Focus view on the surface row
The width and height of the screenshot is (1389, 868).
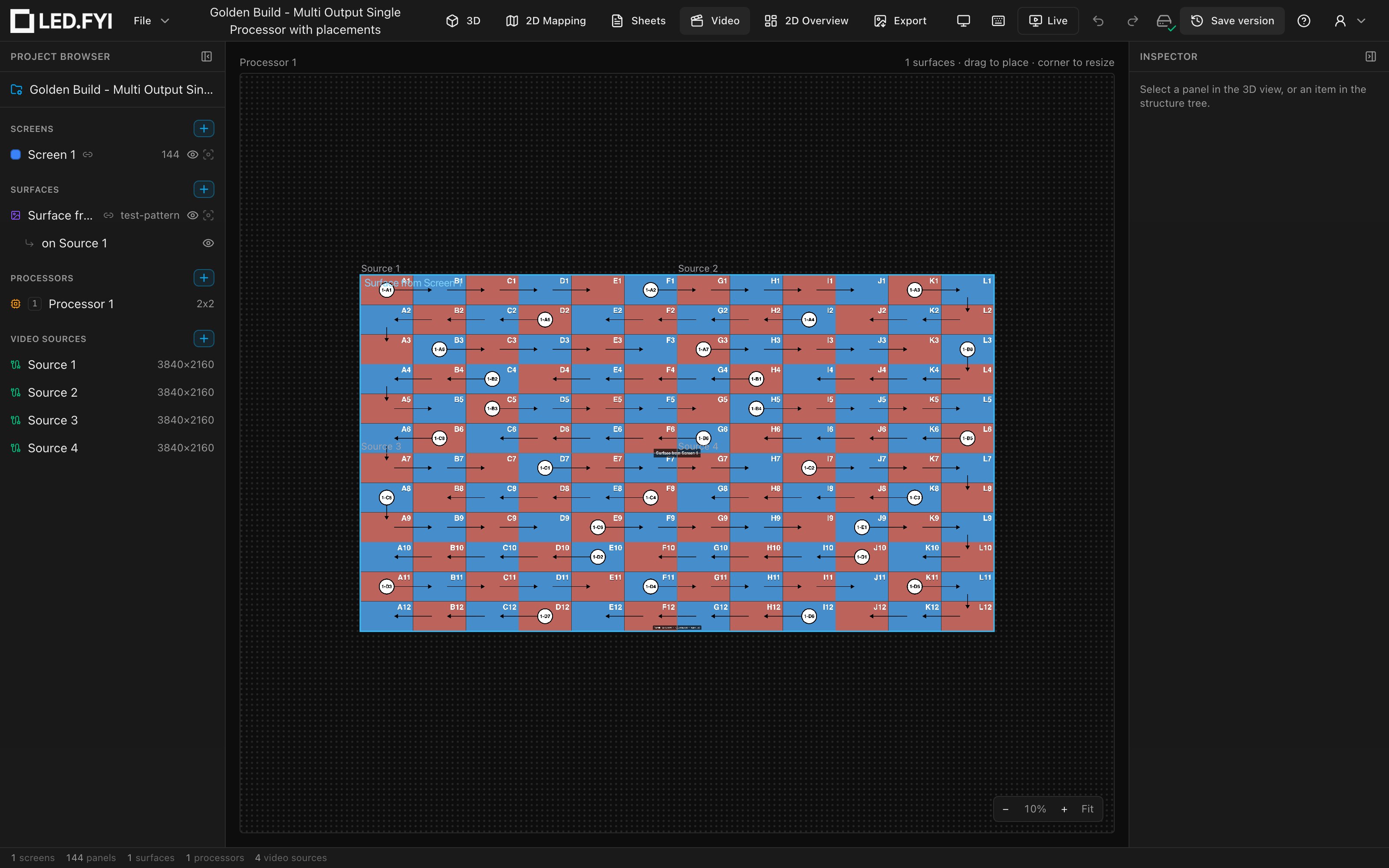coord(208,215)
